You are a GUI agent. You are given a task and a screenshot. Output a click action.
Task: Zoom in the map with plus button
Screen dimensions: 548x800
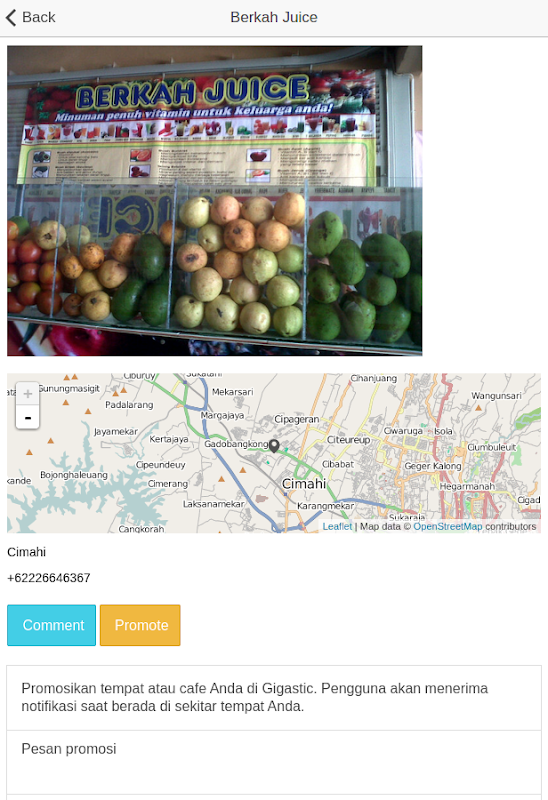tap(28, 393)
